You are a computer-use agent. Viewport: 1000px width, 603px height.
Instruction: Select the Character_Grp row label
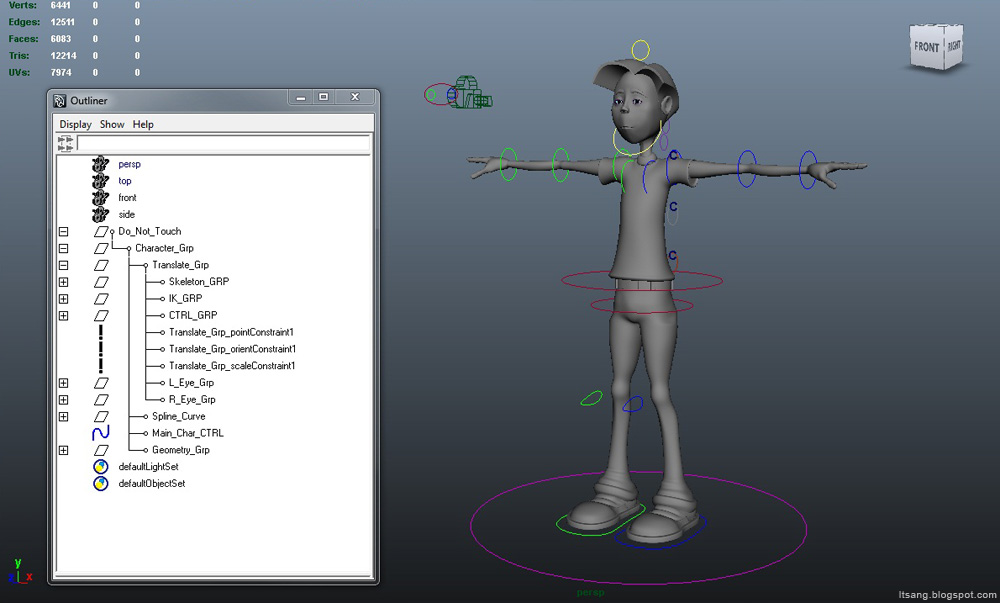coord(164,248)
